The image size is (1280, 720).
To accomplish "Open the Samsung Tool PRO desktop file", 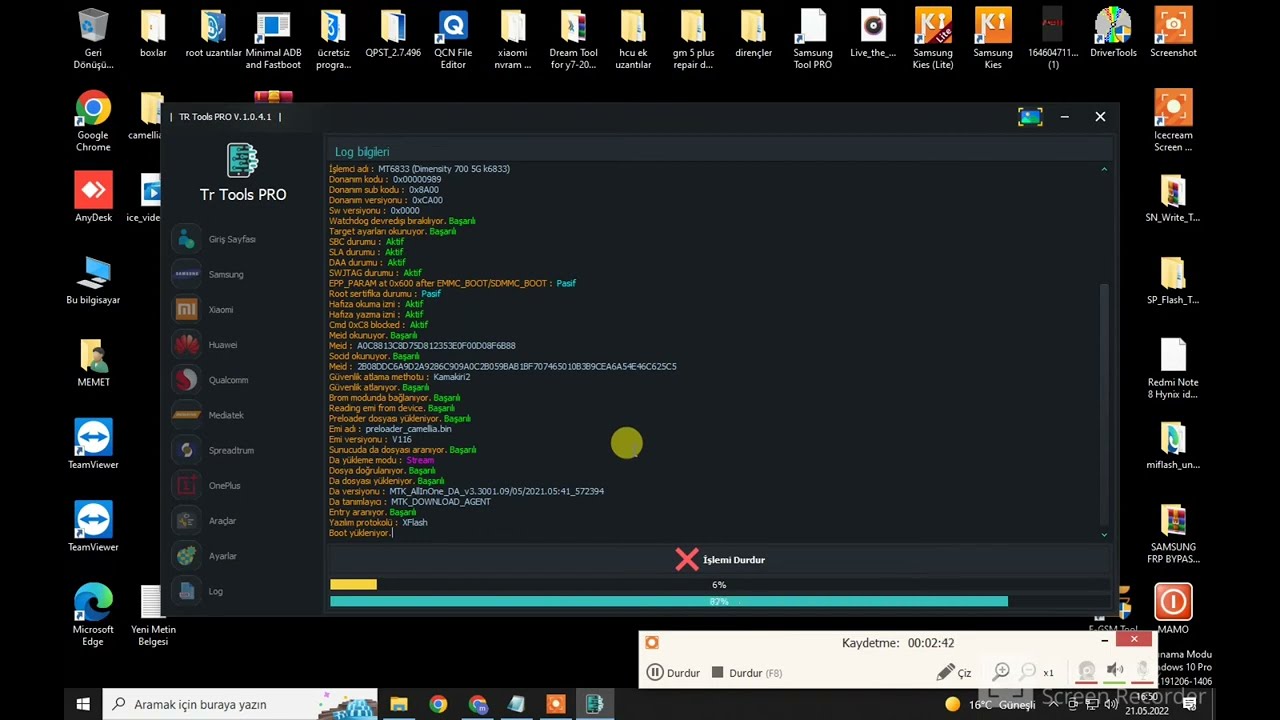I will (x=813, y=40).
